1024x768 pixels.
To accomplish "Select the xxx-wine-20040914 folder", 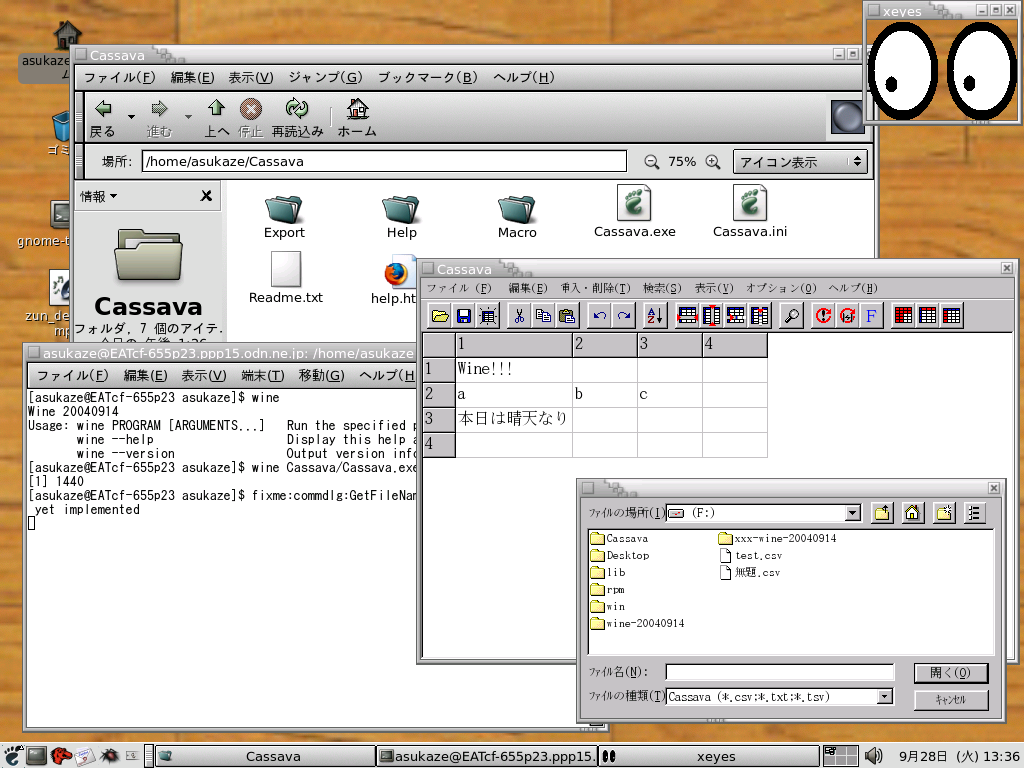I will point(777,539).
